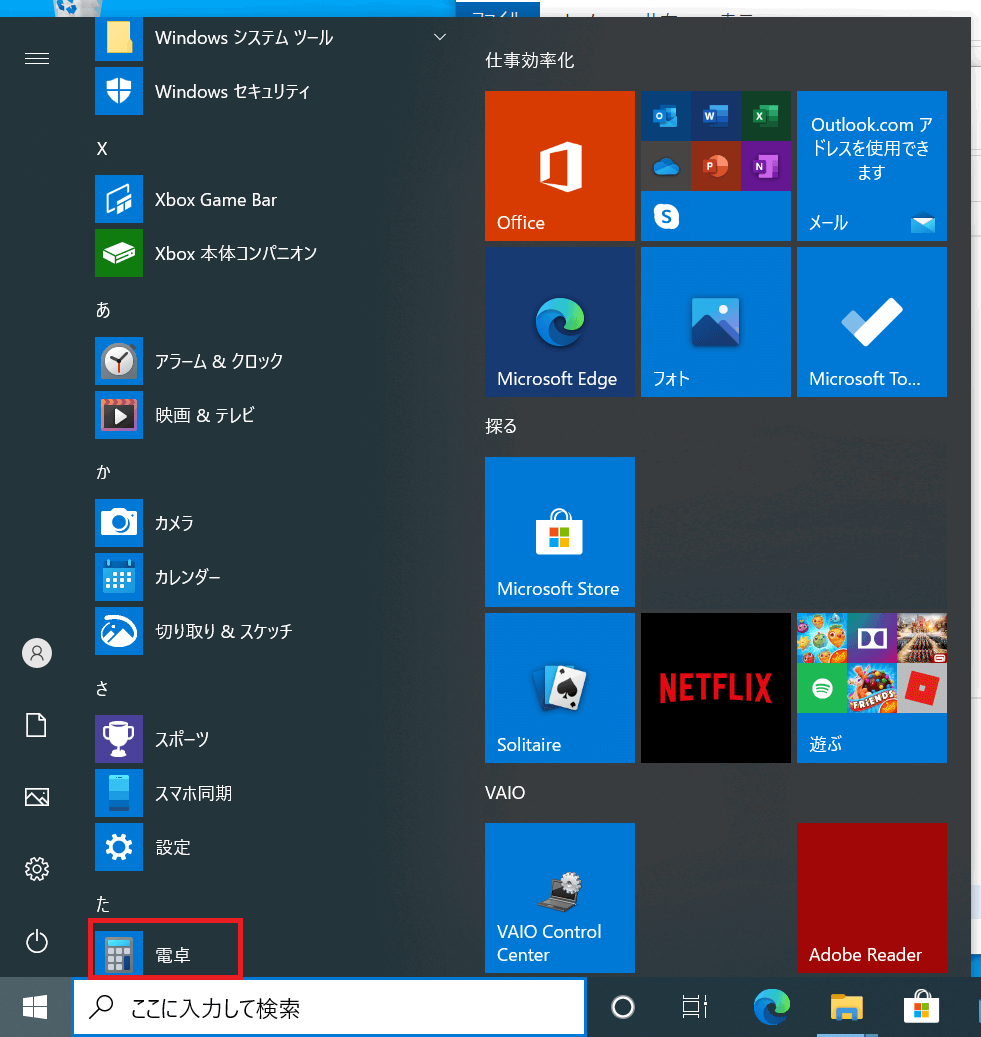Click the VAIO group heading
This screenshot has width=981, height=1037.
click(505, 792)
